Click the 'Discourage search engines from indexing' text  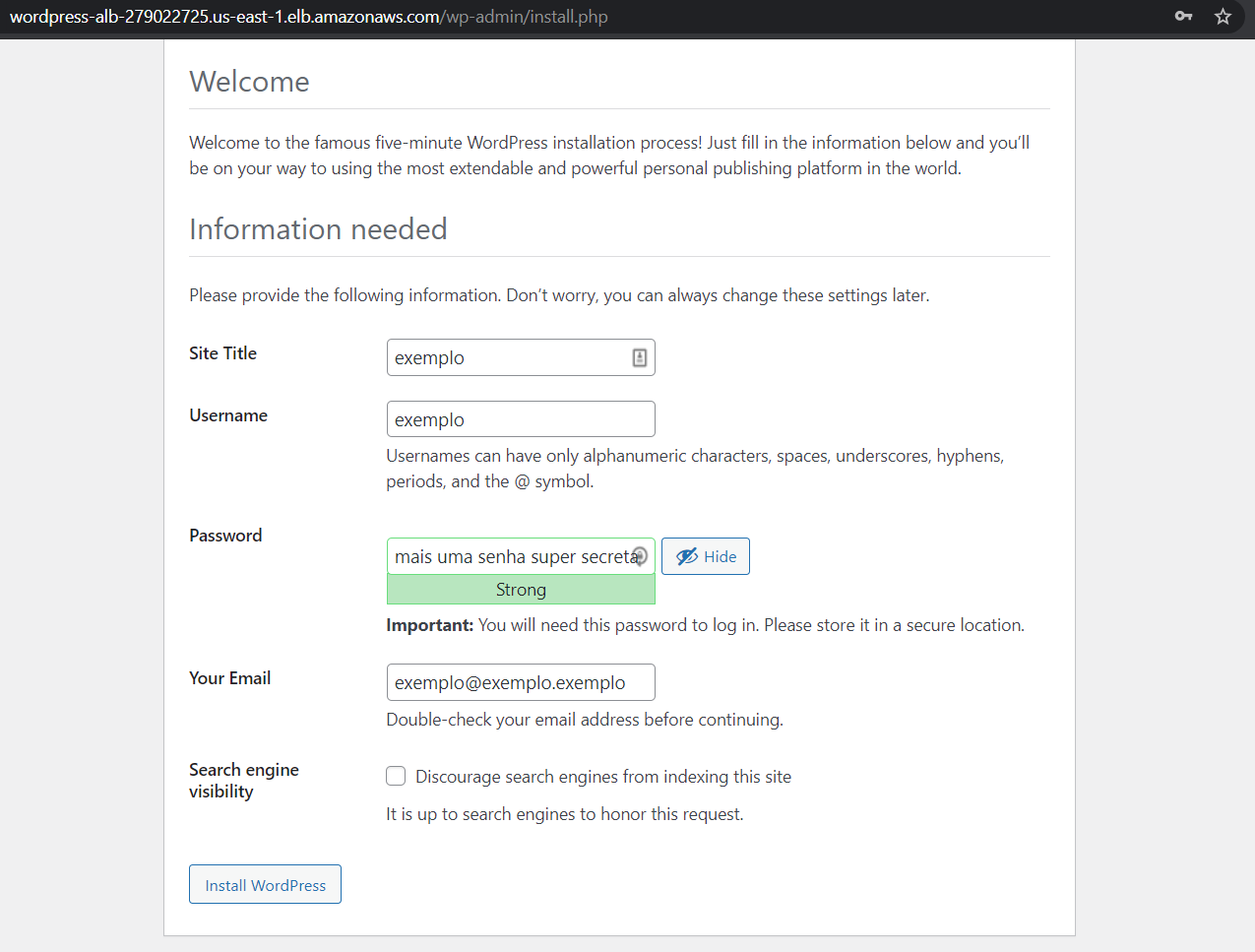coord(603,777)
